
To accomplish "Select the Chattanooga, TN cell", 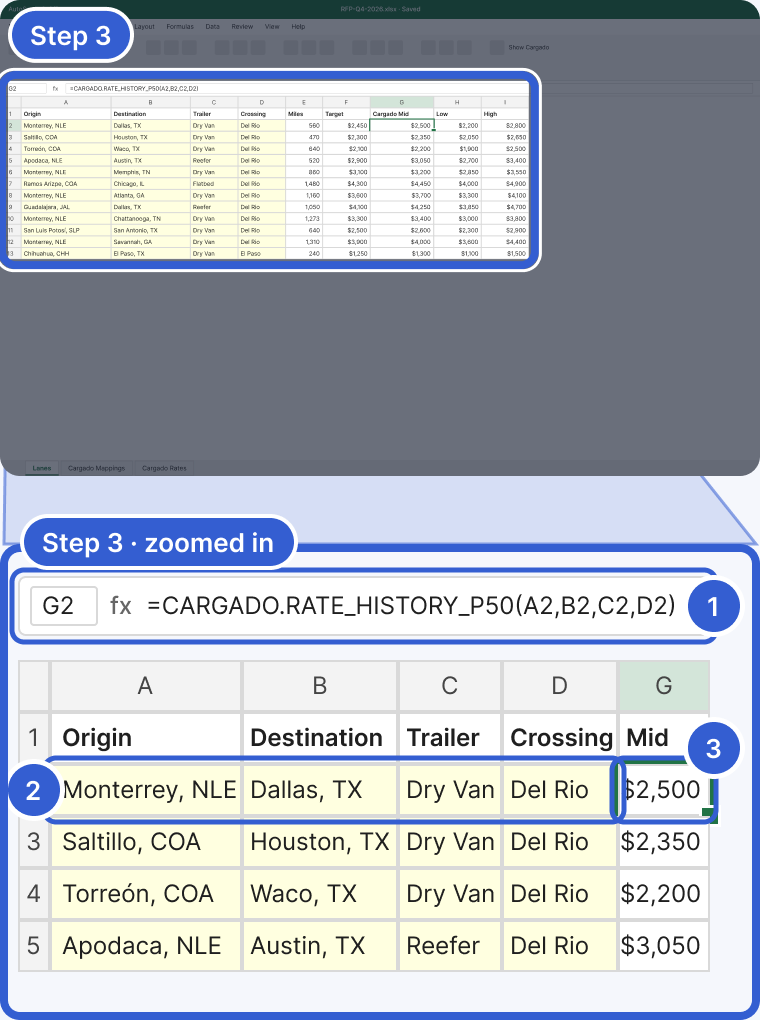I will 150,219.
